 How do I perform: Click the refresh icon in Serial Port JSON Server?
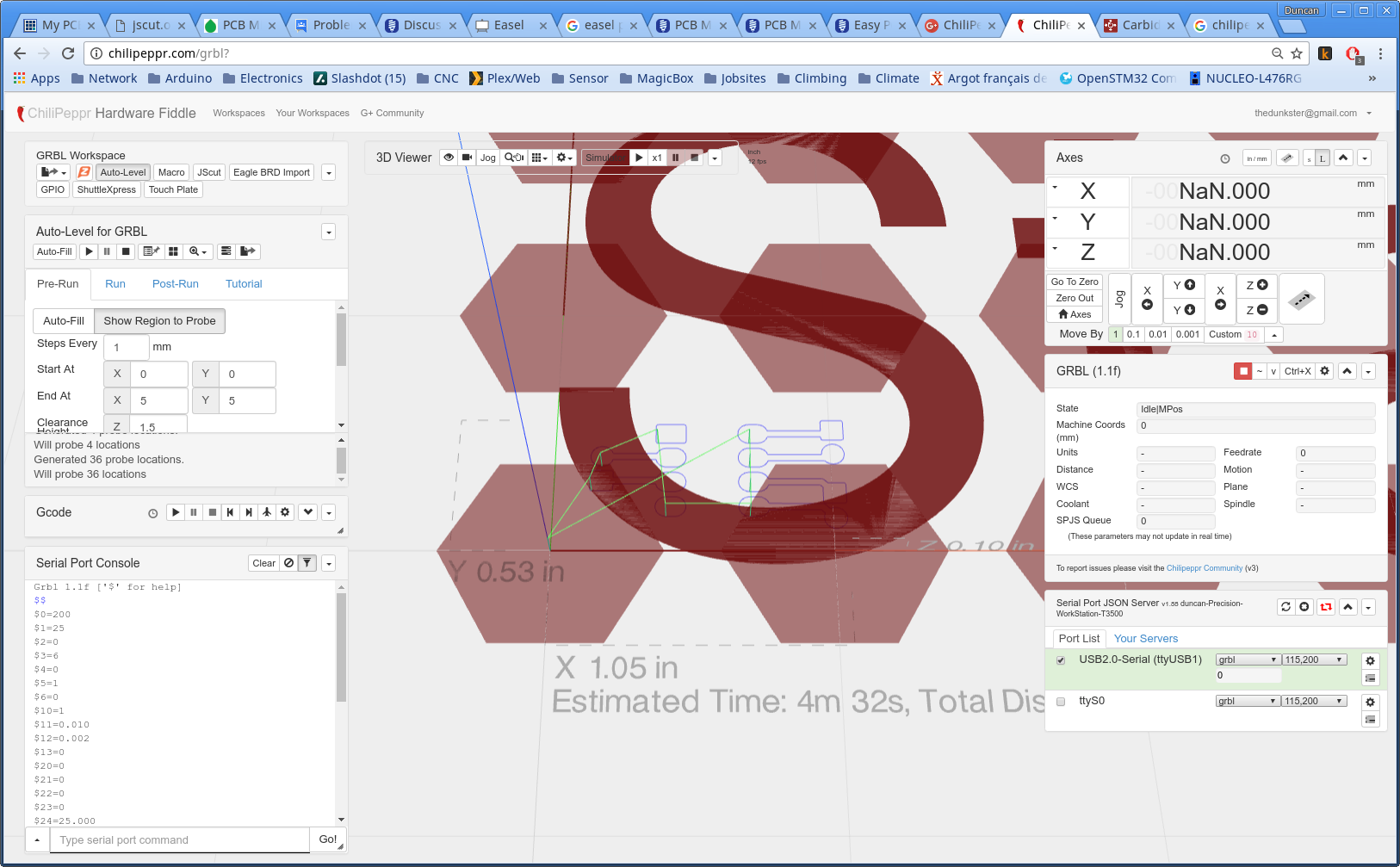coord(1285,607)
